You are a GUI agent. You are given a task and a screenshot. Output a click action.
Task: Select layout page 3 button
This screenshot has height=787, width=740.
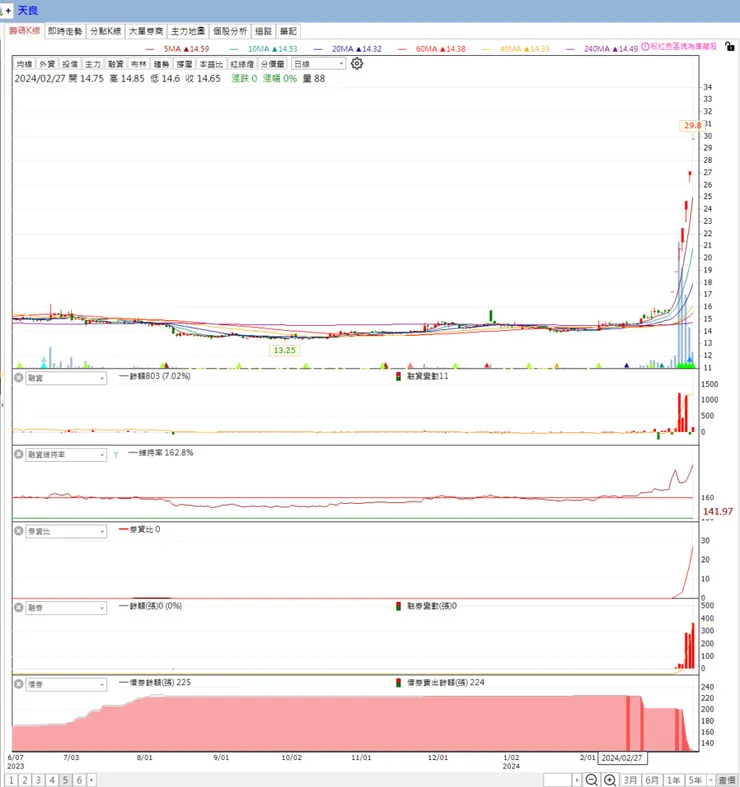tap(38, 780)
